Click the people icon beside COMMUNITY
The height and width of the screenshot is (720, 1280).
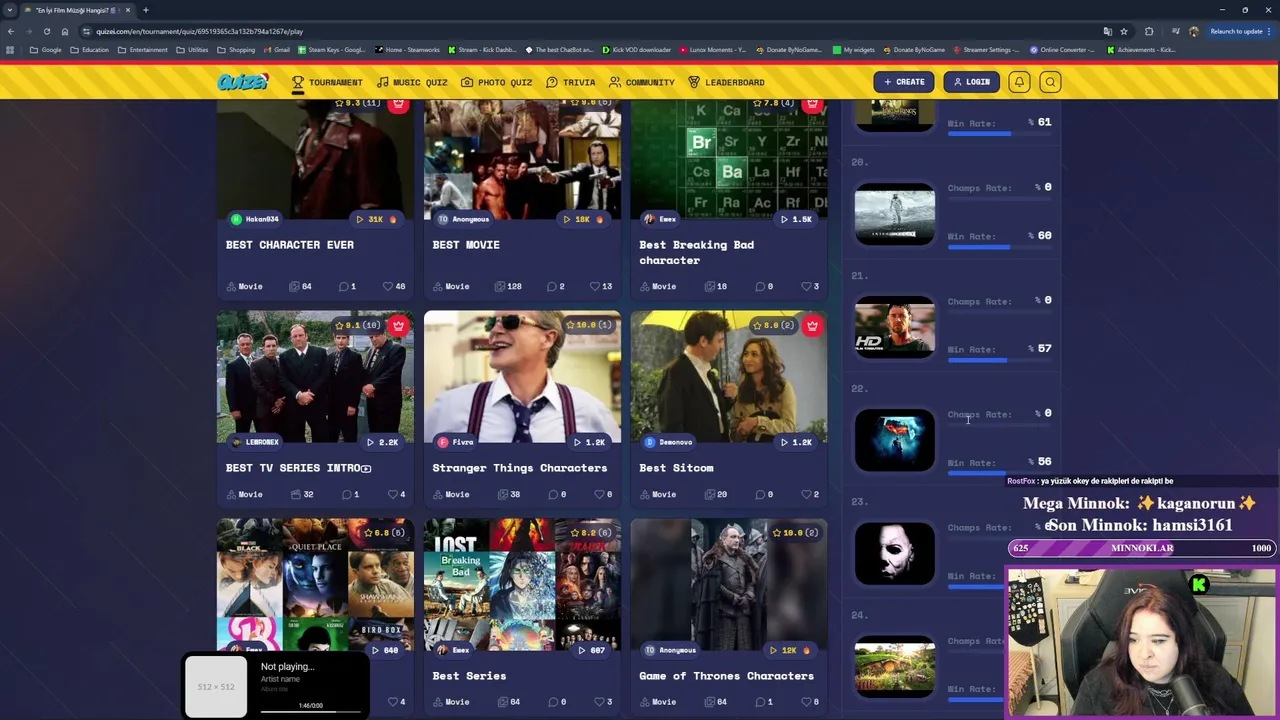pos(615,82)
